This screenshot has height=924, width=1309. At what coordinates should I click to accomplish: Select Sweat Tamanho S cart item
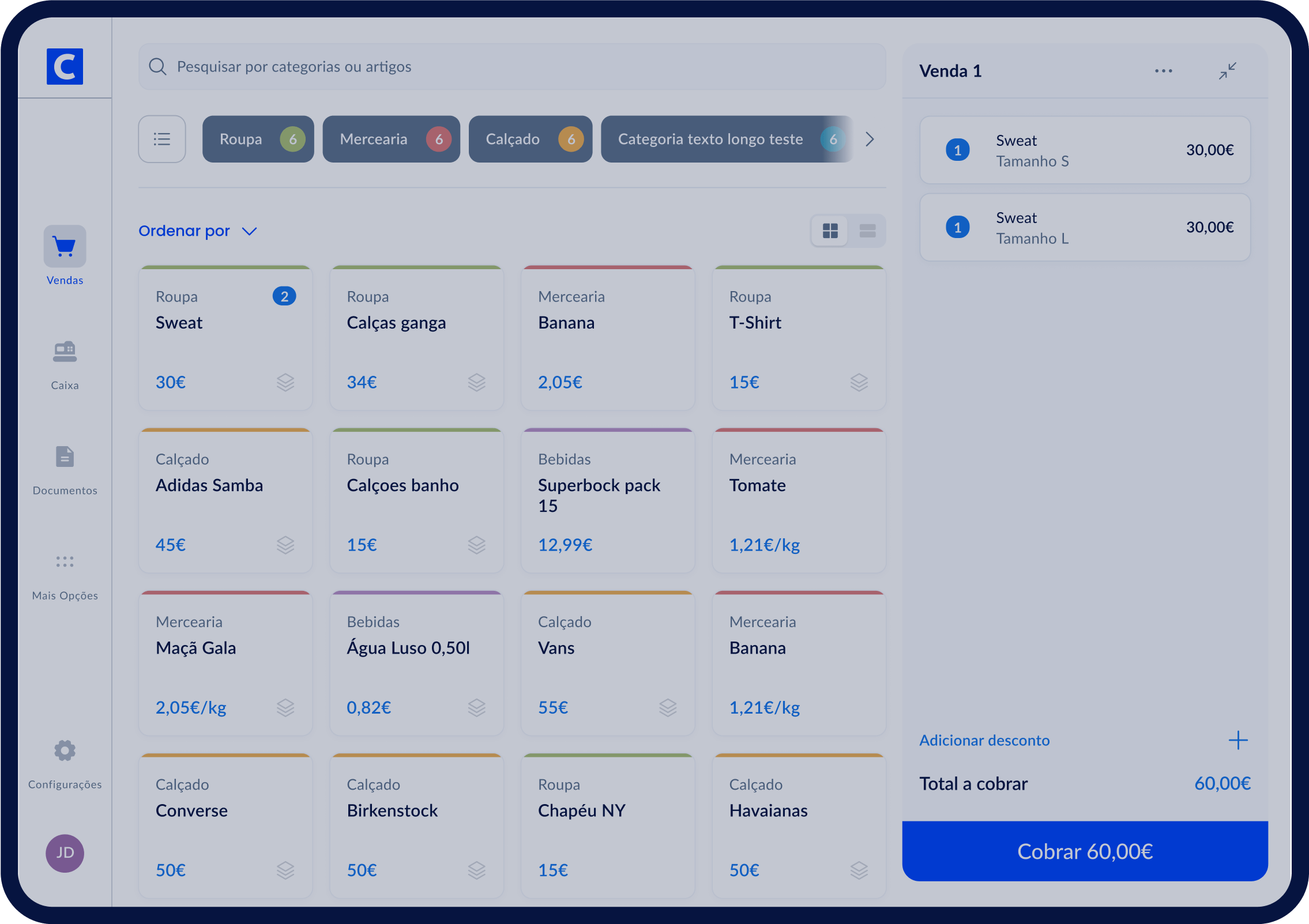coord(1085,150)
